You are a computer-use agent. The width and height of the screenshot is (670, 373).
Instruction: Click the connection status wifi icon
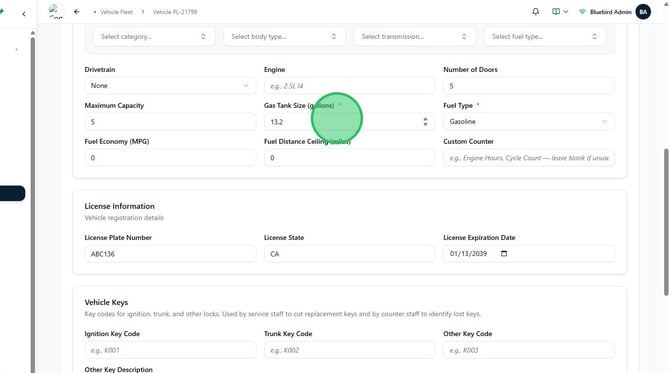[582, 12]
